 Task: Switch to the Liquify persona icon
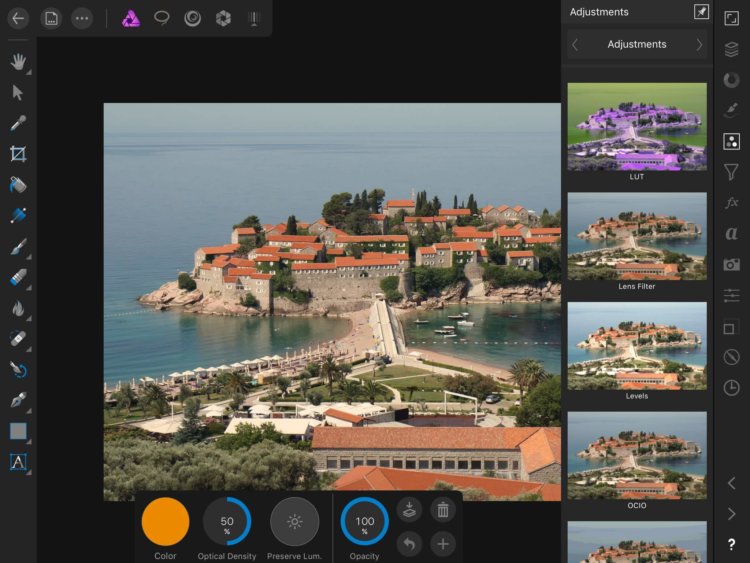coord(192,19)
